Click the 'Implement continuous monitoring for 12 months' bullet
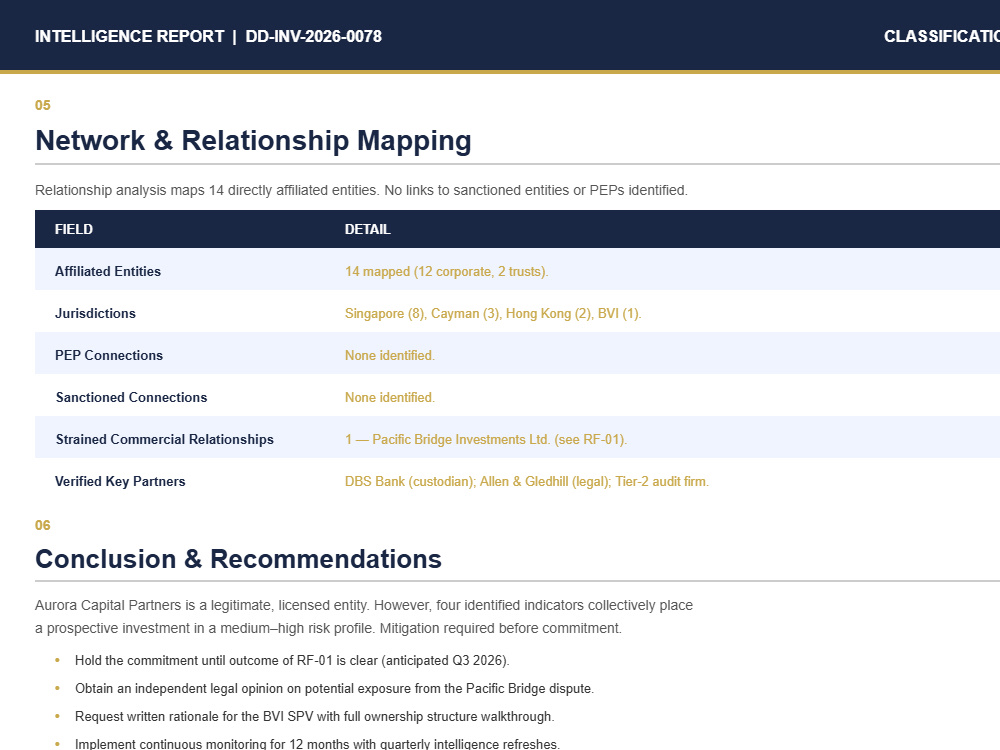Image resolution: width=1000 pixels, height=750 pixels. tap(317, 744)
